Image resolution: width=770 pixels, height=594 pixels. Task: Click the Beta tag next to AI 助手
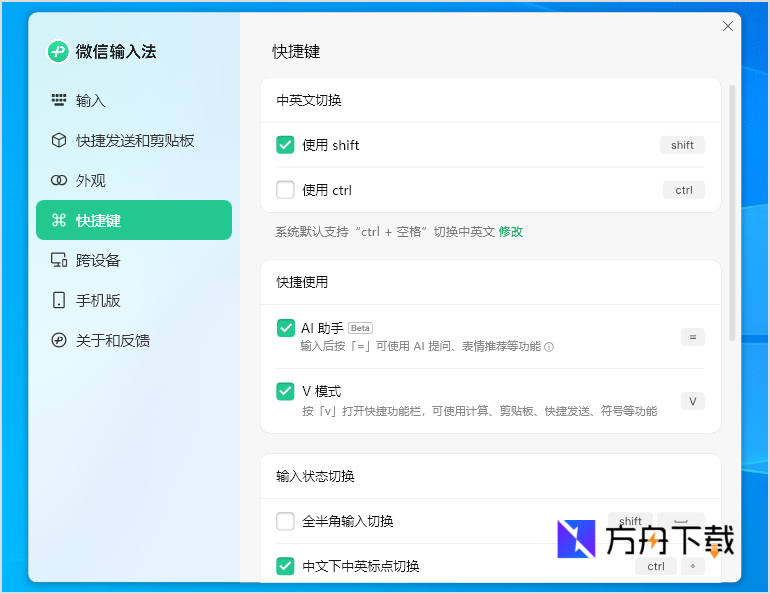point(360,328)
